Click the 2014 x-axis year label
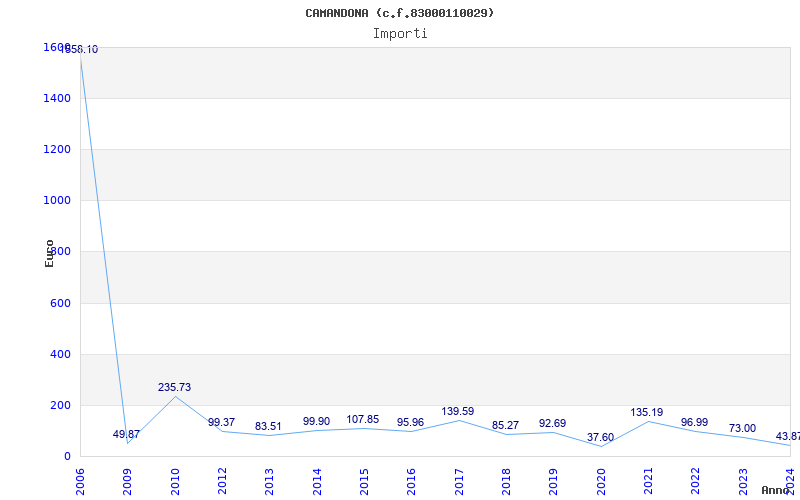This screenshot has width=800, height=500. pyautogui.click(x=317, y=482)
